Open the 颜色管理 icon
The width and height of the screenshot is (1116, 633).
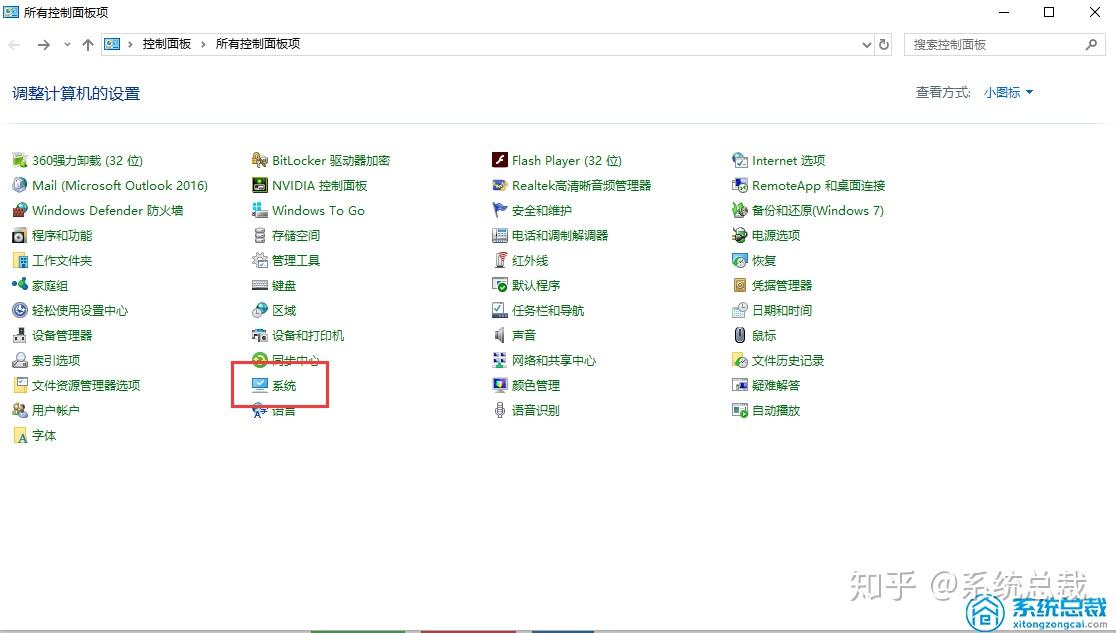[x=500, y=385]
